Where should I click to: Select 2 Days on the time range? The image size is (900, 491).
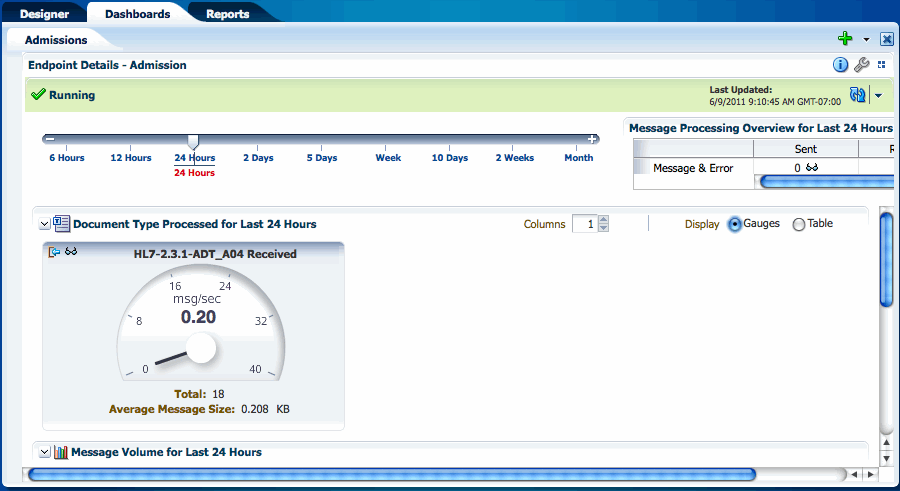point(258,157)
